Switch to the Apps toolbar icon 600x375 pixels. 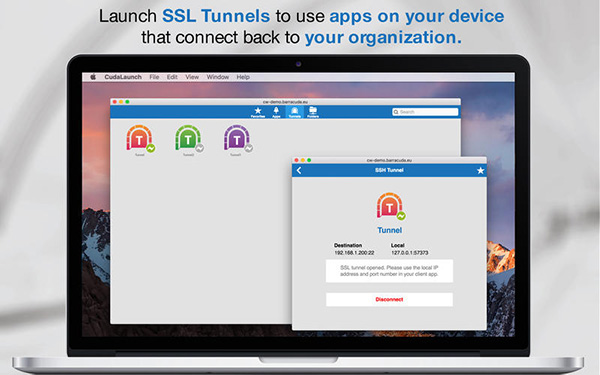276,112
